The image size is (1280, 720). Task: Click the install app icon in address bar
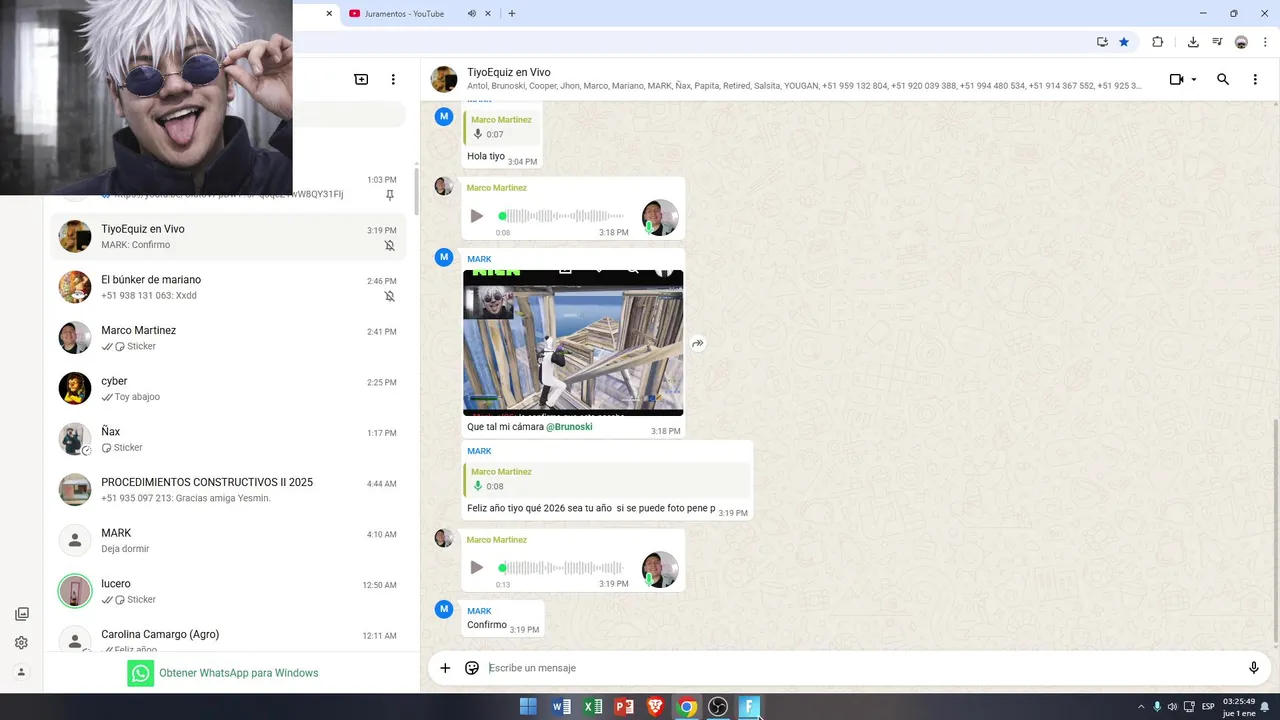click(x=1102, y=42)
